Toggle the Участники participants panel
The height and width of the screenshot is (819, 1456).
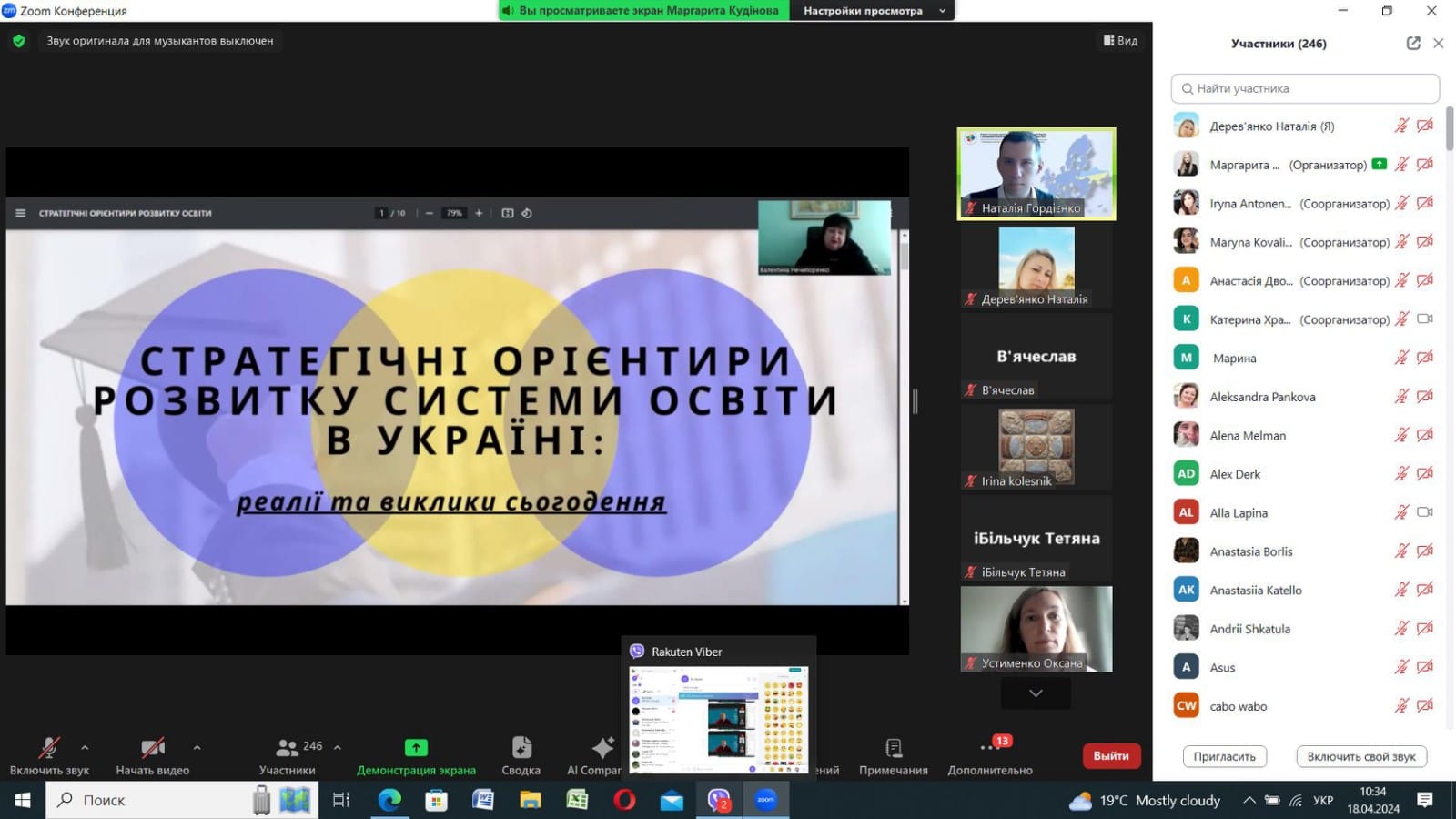coord(288,756)
